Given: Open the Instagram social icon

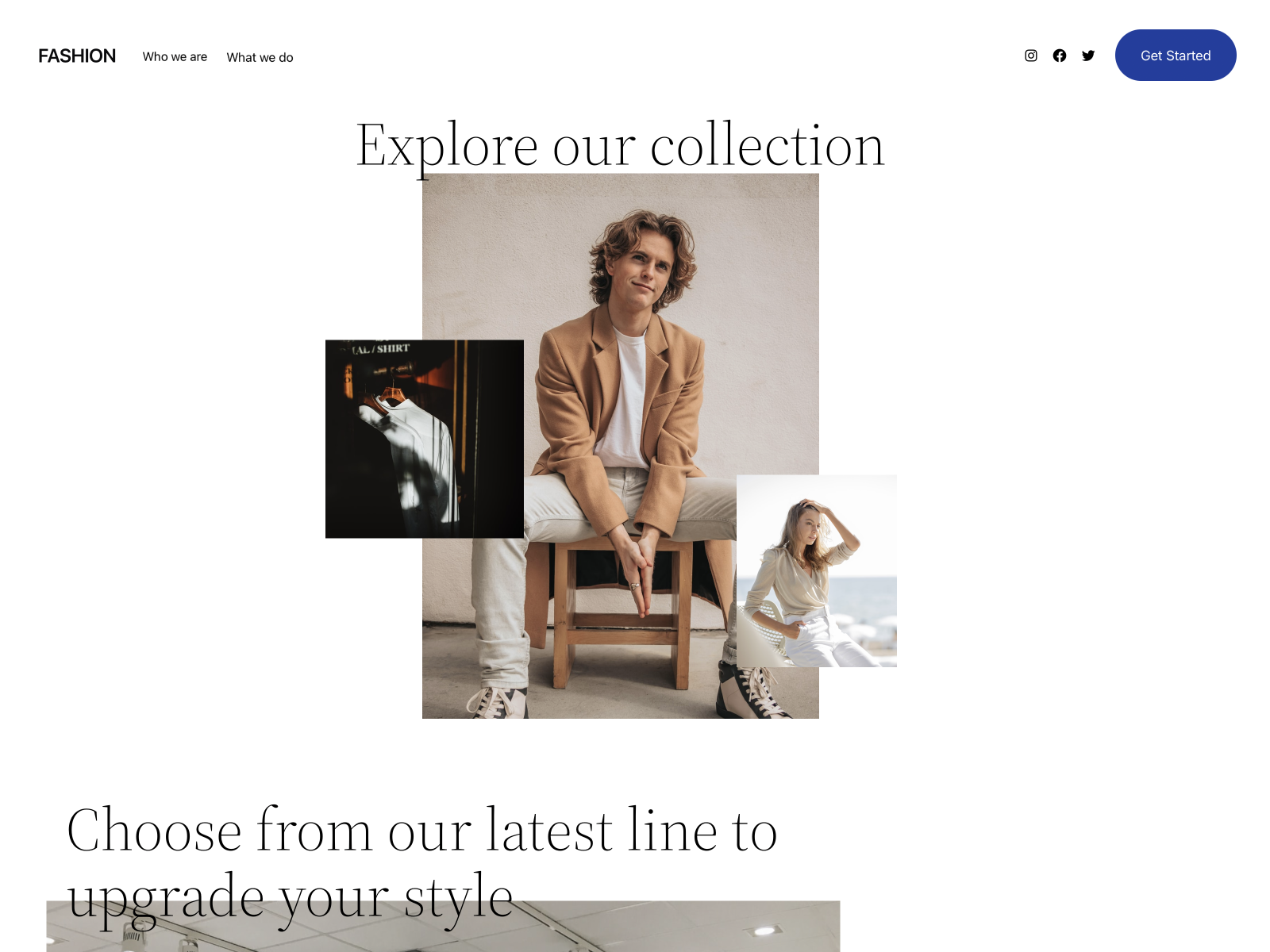Looking at the screenshot, I should (x=1031, y=56).
